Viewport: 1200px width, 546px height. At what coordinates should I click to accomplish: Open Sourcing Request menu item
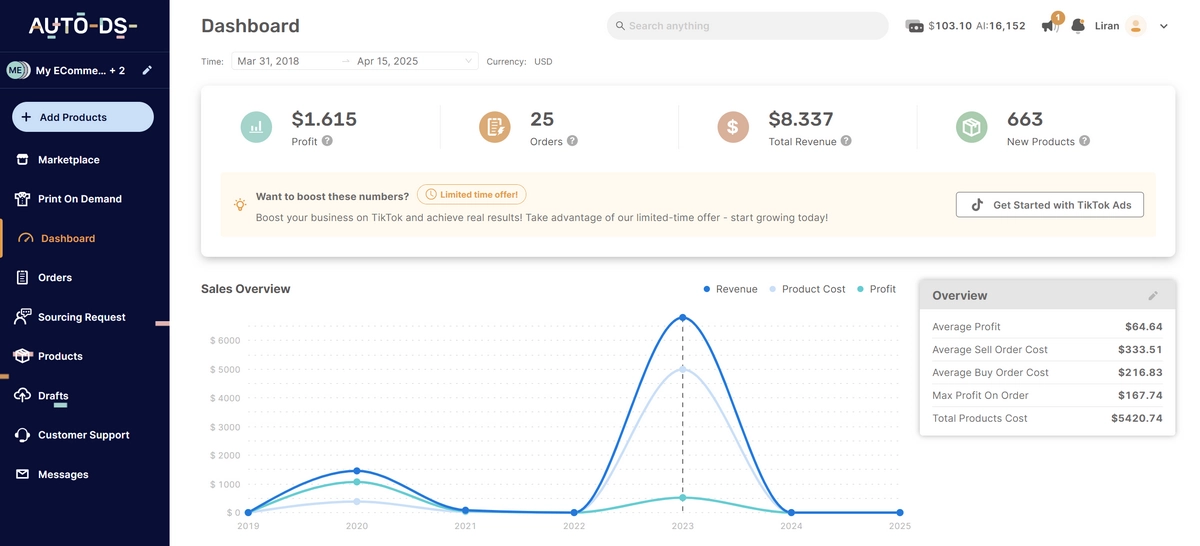(82, 317)
